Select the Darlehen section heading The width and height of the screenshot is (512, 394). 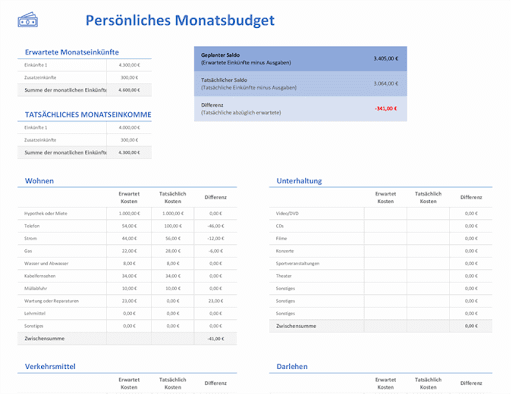pos(292,367)
